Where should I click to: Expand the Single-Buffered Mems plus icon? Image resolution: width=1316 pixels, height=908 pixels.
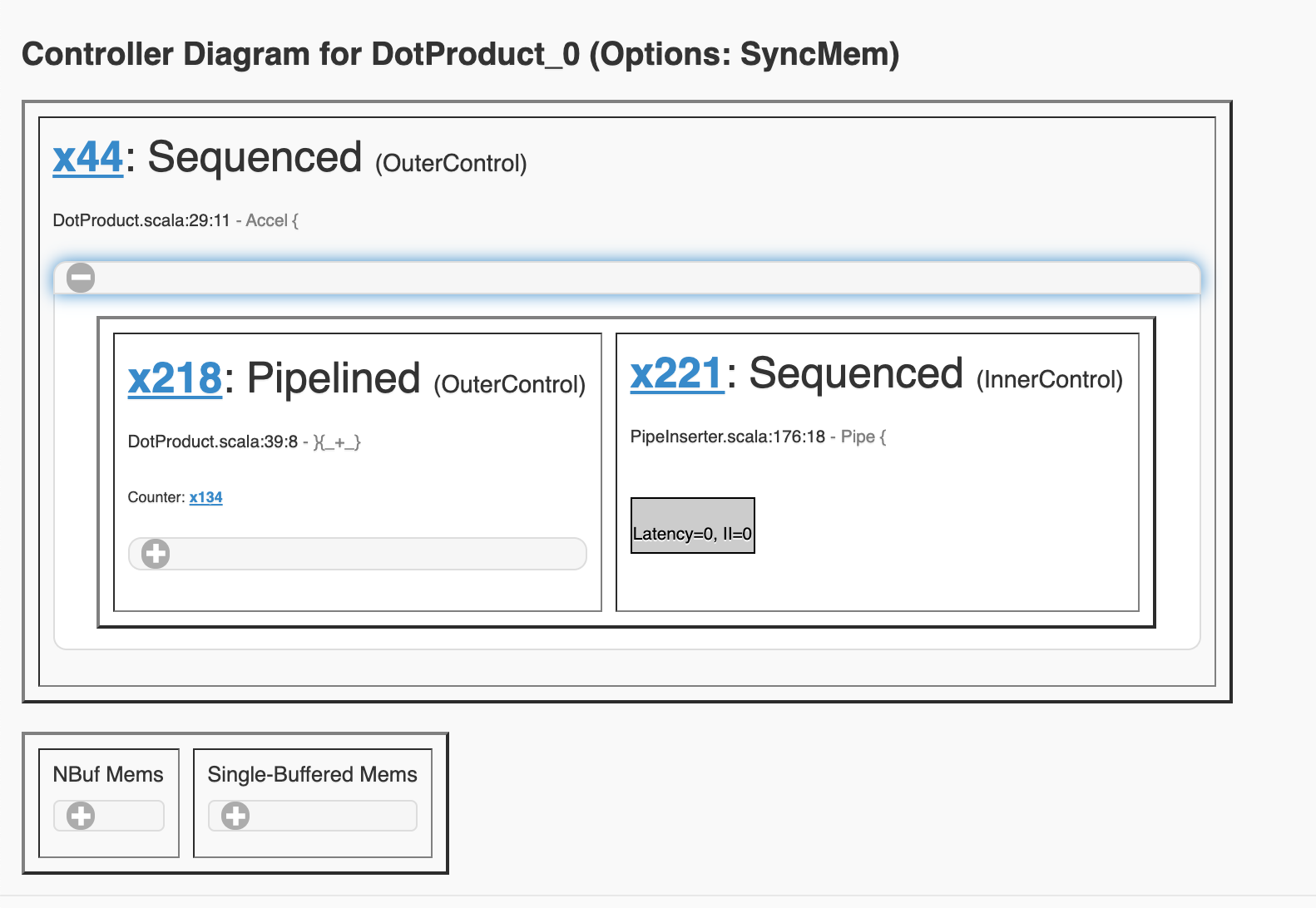point(235,816)
